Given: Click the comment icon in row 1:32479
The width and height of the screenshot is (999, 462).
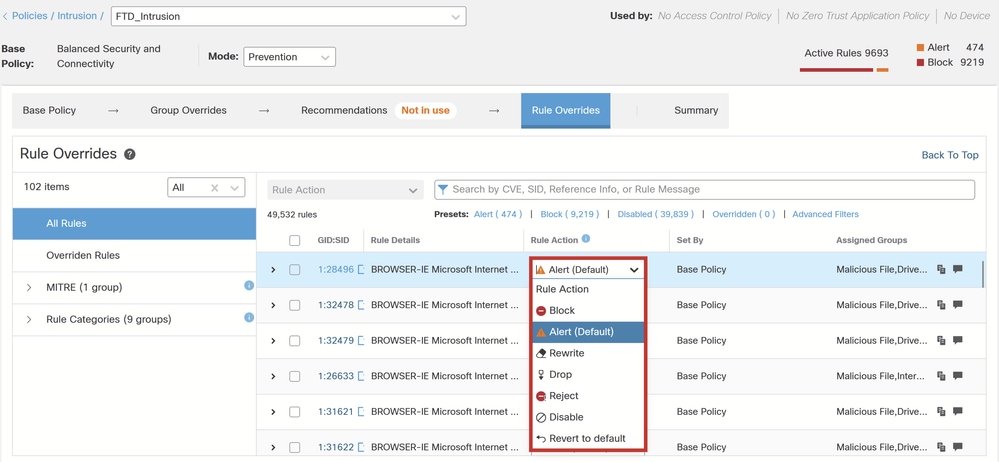Looking at the screenshot, I should [x=957, y=341].
